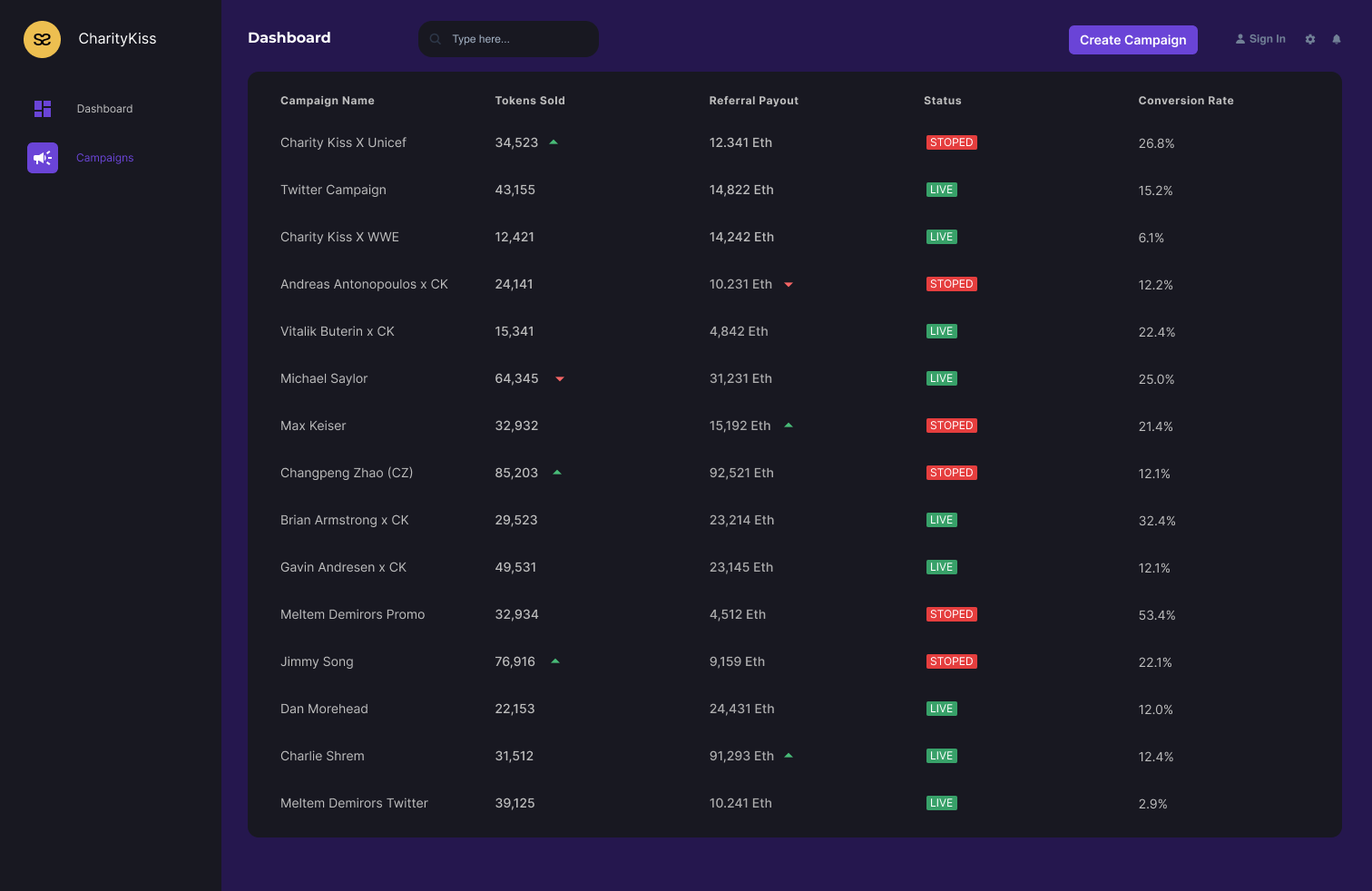Click tokens sold value 43,155
The width and height of the screenshot is (1372, 891).
[514, 190]
